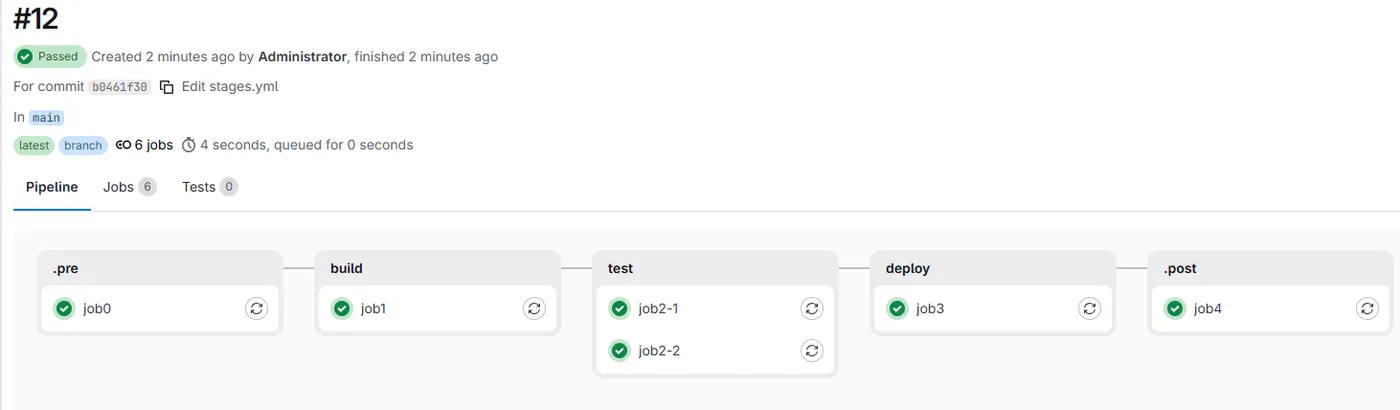Open job4 job details

pos(1208,309)
